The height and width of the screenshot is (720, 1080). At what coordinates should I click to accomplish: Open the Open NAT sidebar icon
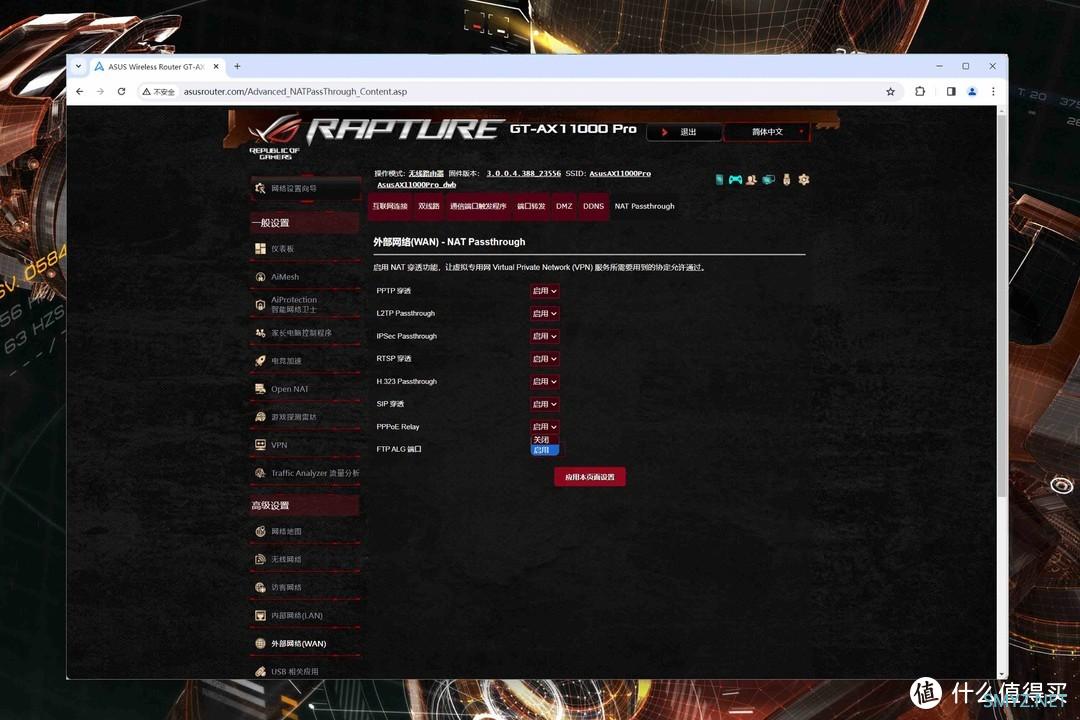[260, 389]
